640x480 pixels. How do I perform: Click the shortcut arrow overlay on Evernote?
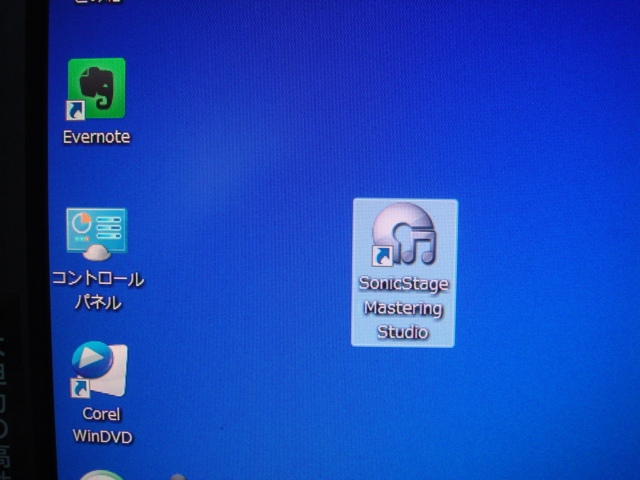tap(76, 110)
